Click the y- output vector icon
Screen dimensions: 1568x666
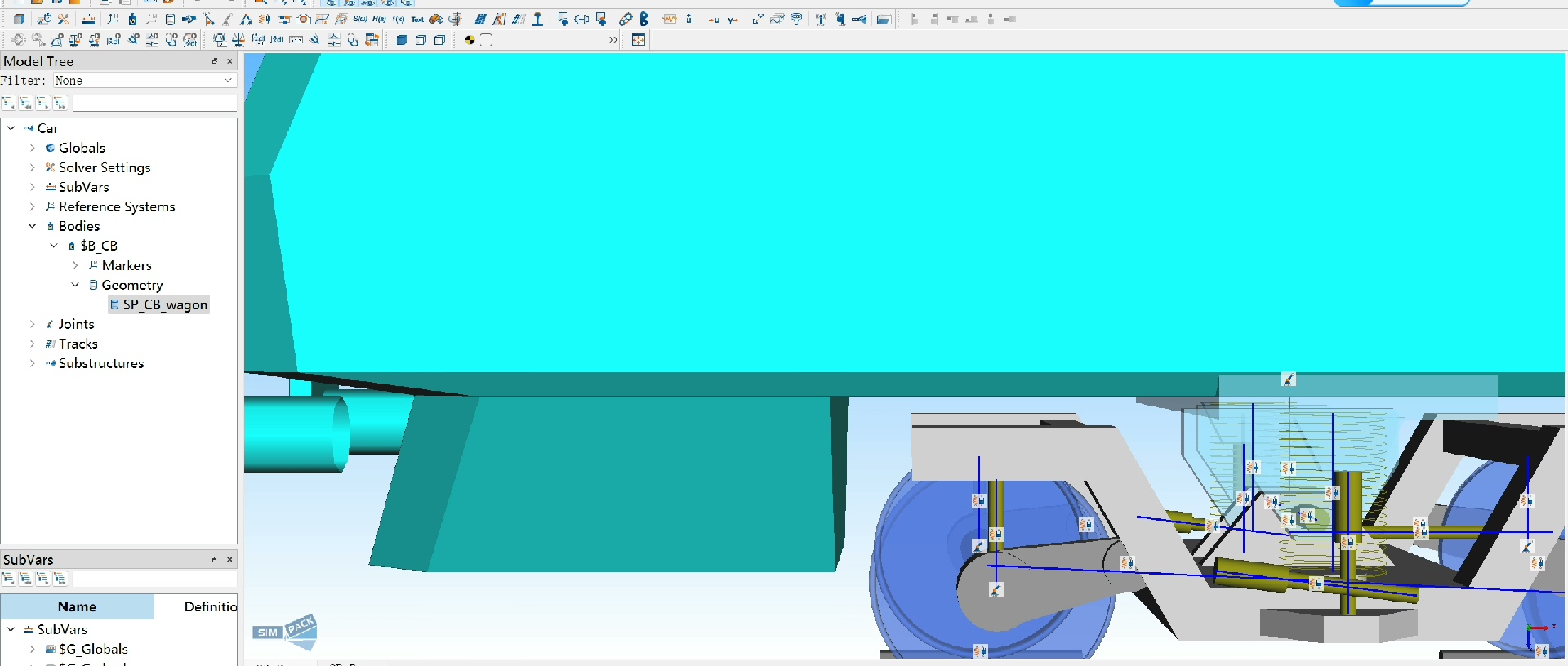click(x=733, y=20)
